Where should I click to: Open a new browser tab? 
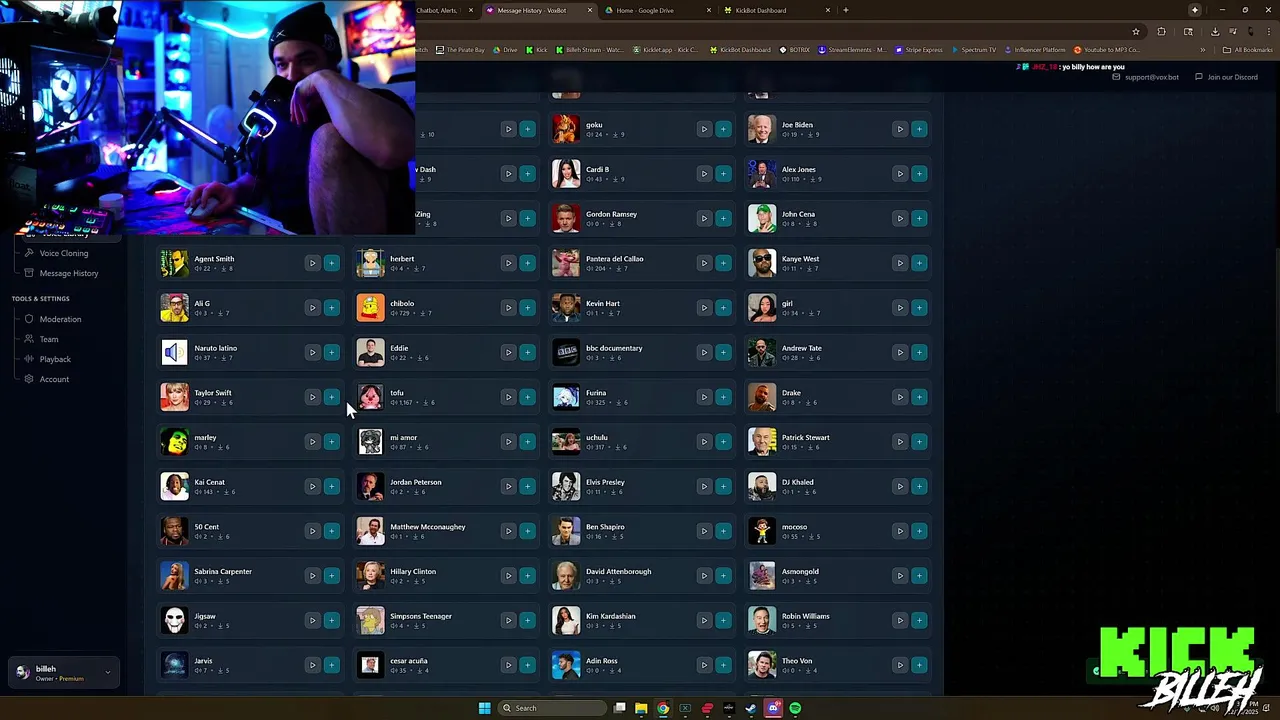pos(846,10)
